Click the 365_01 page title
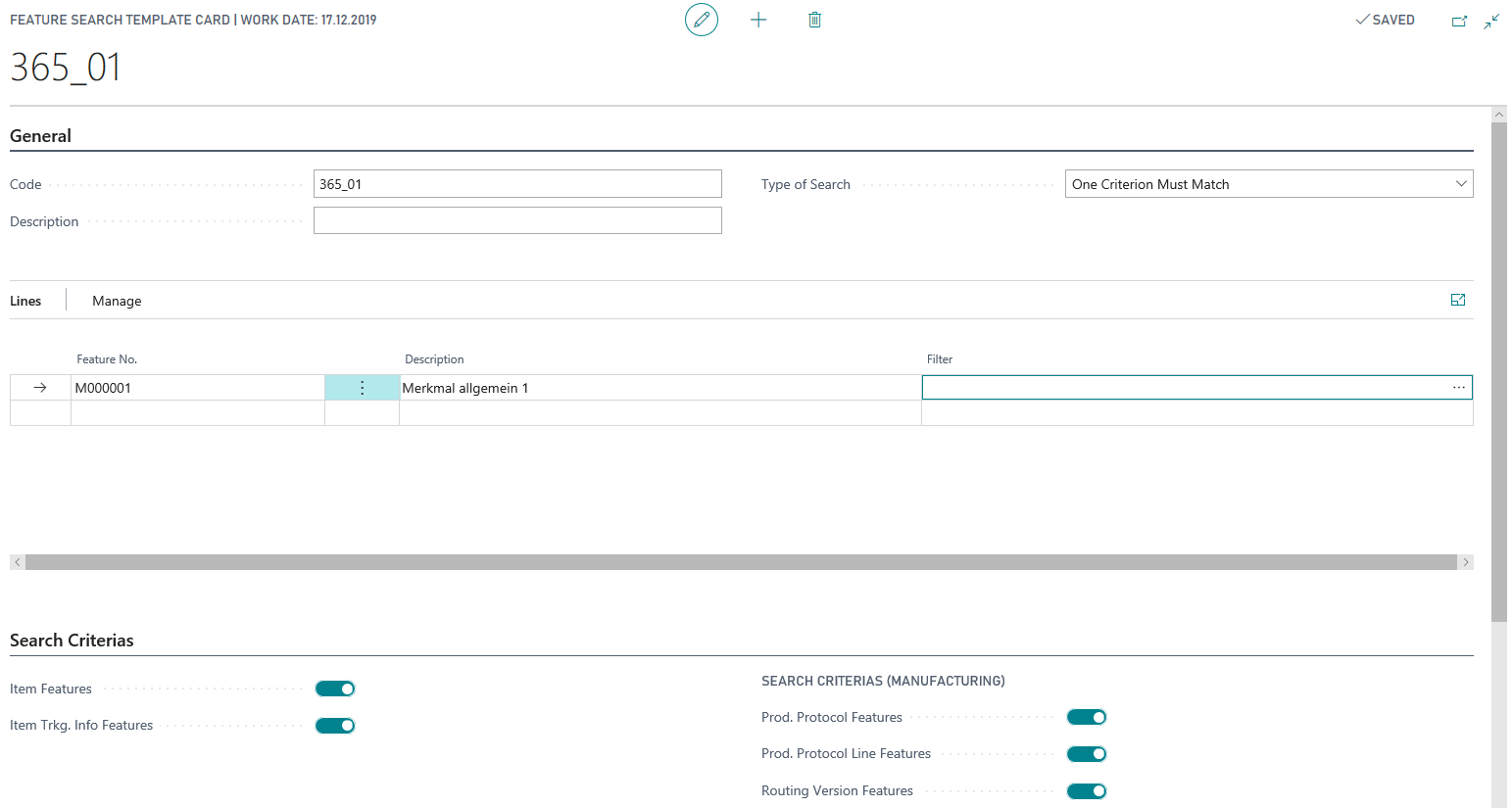The height and width of the screenshot is (808, 1512). (x=66, y=68)
